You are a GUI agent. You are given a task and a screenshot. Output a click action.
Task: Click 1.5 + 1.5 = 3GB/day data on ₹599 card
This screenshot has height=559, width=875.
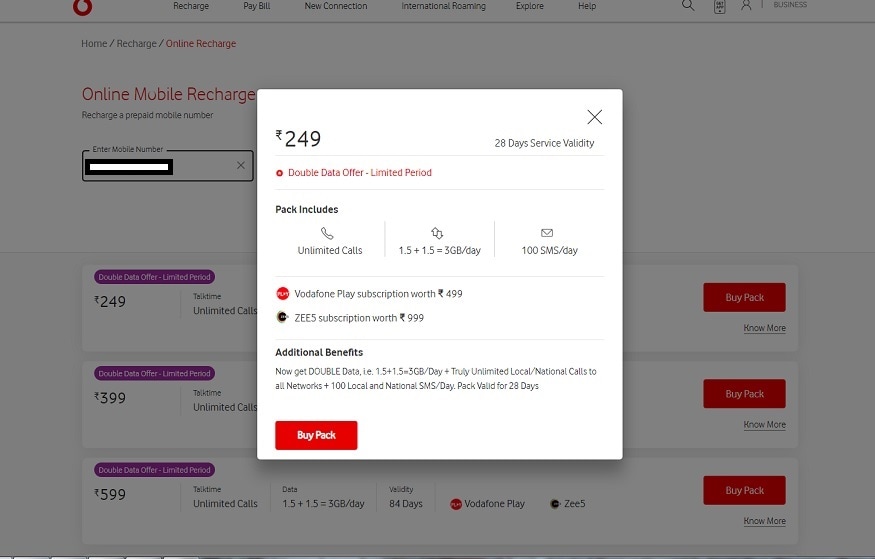coord(323,504)
